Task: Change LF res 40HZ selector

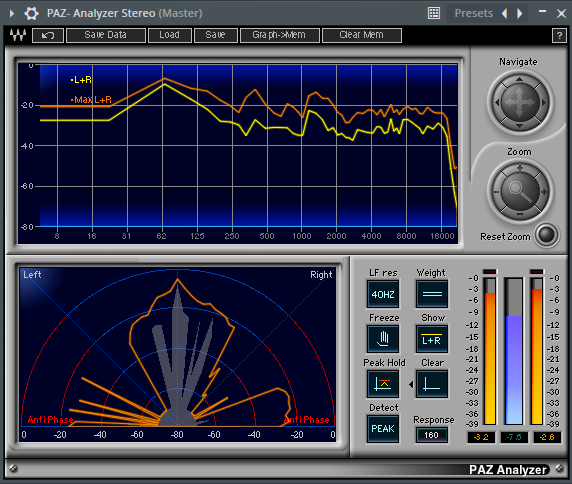Action: [383, 294]
